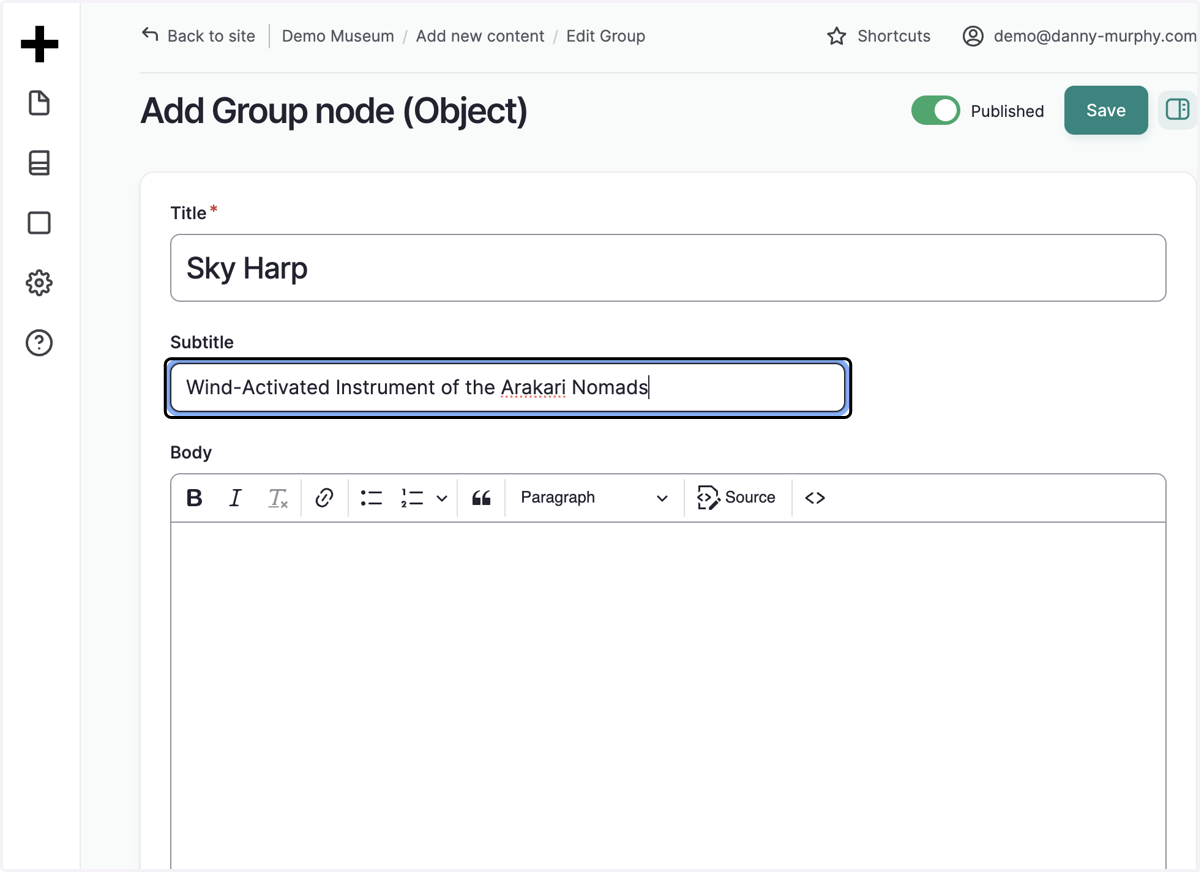Toggle the Published switch
Viewport: 1200px width, 872px height.
coord(935,111)
